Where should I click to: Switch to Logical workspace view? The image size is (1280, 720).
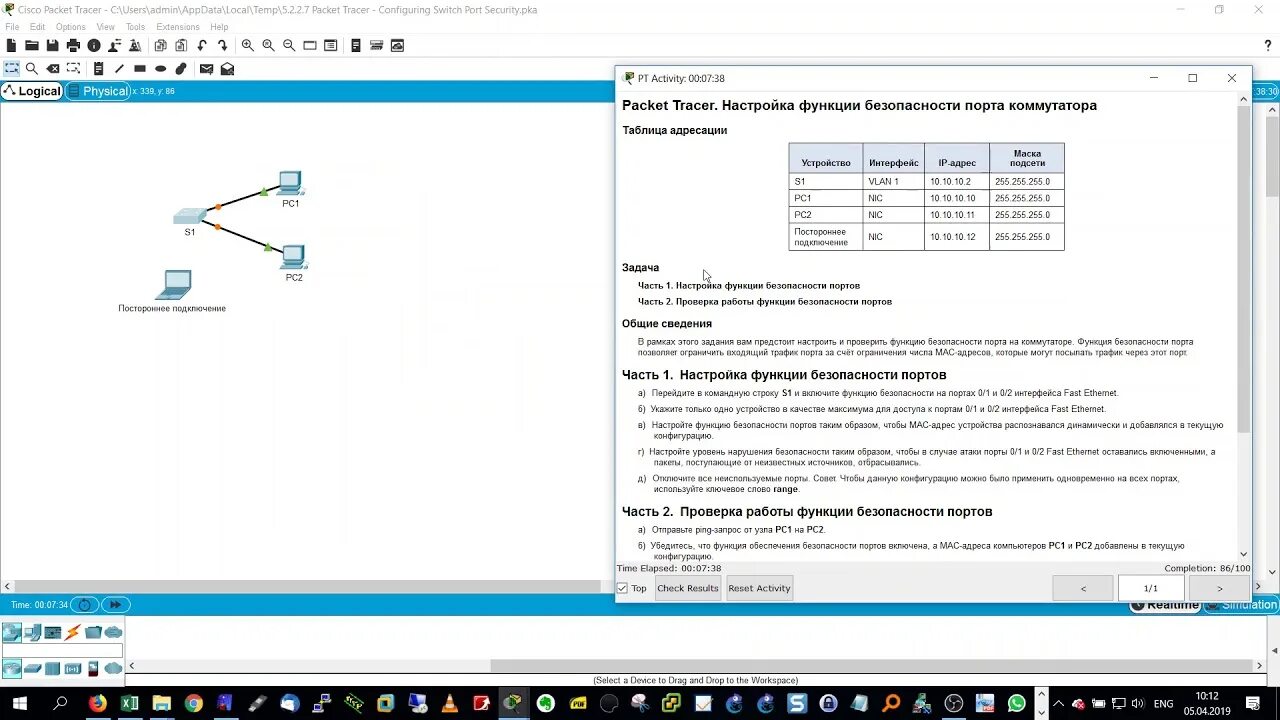32,91
